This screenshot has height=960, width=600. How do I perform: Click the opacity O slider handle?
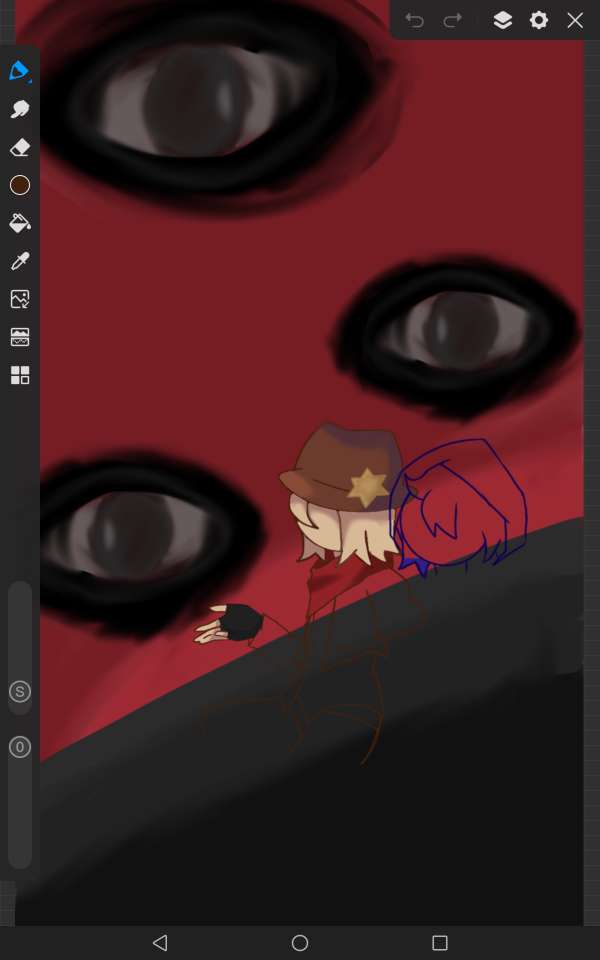coord(20,747)
